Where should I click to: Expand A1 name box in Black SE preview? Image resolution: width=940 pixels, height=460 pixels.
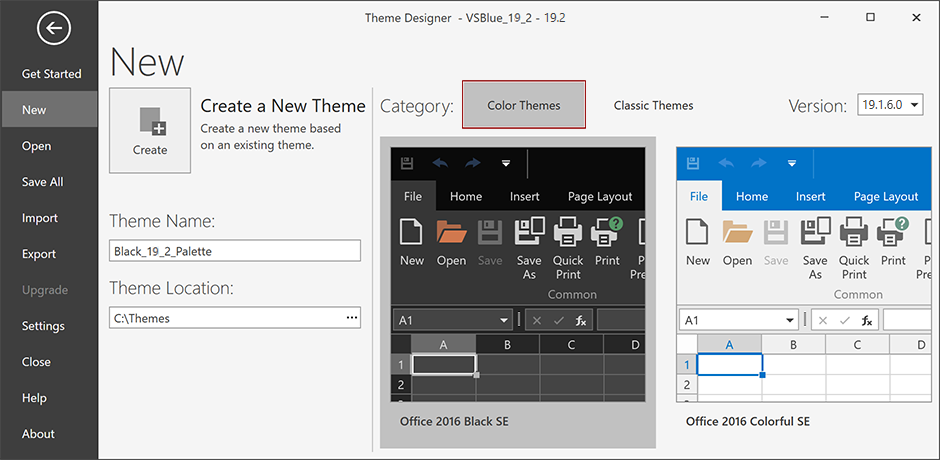[504, 320]
